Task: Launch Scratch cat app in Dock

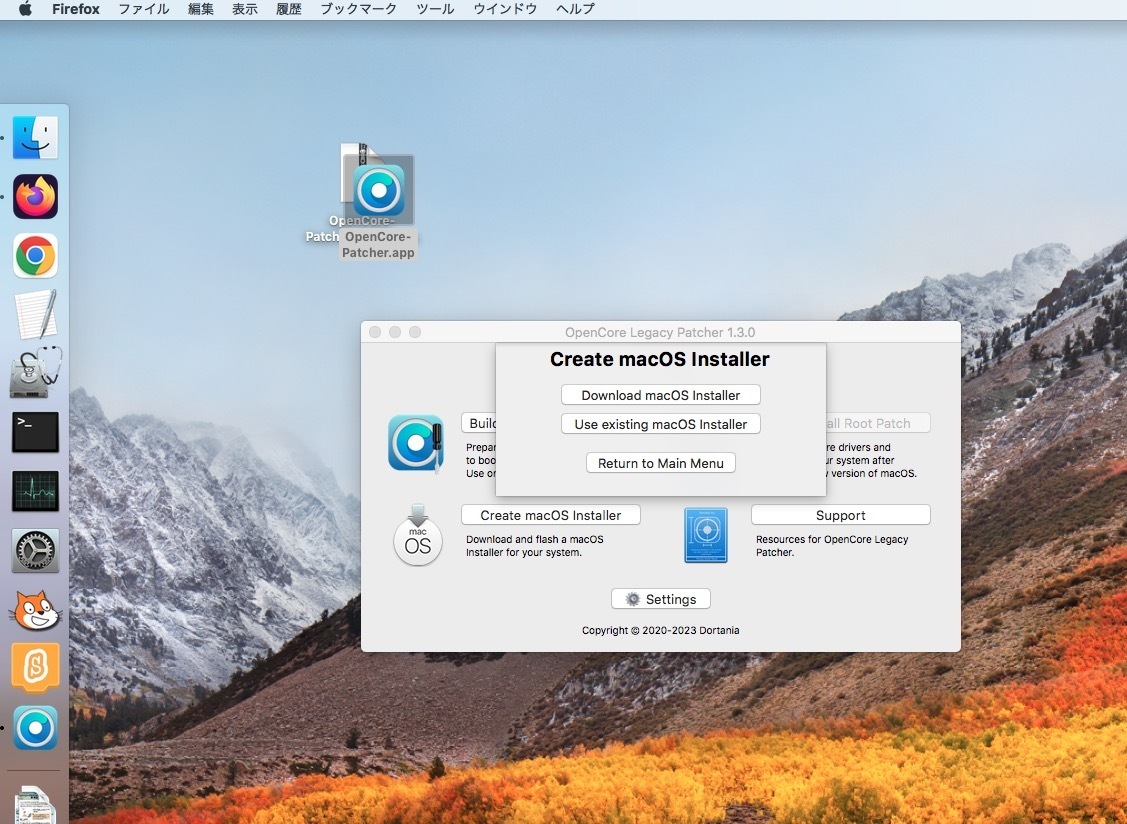Action: 35,610
